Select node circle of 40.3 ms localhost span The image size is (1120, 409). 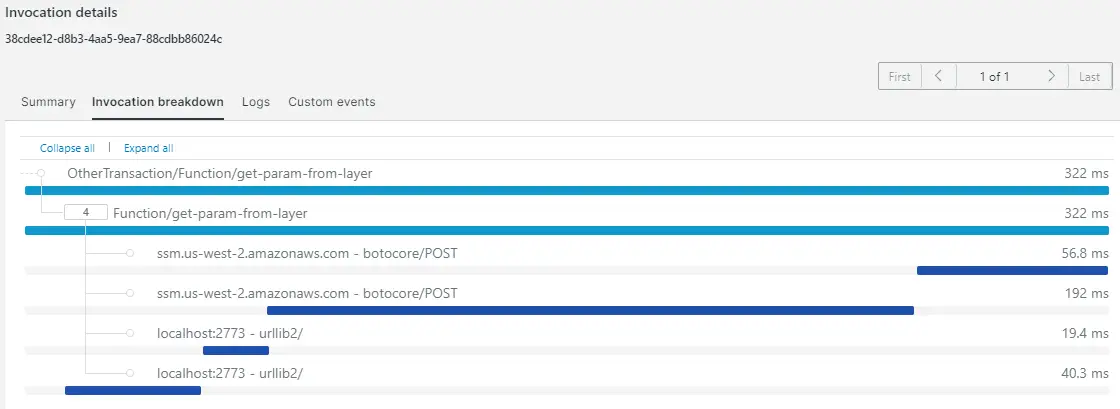pyautogui.click(x=130, y=373)
